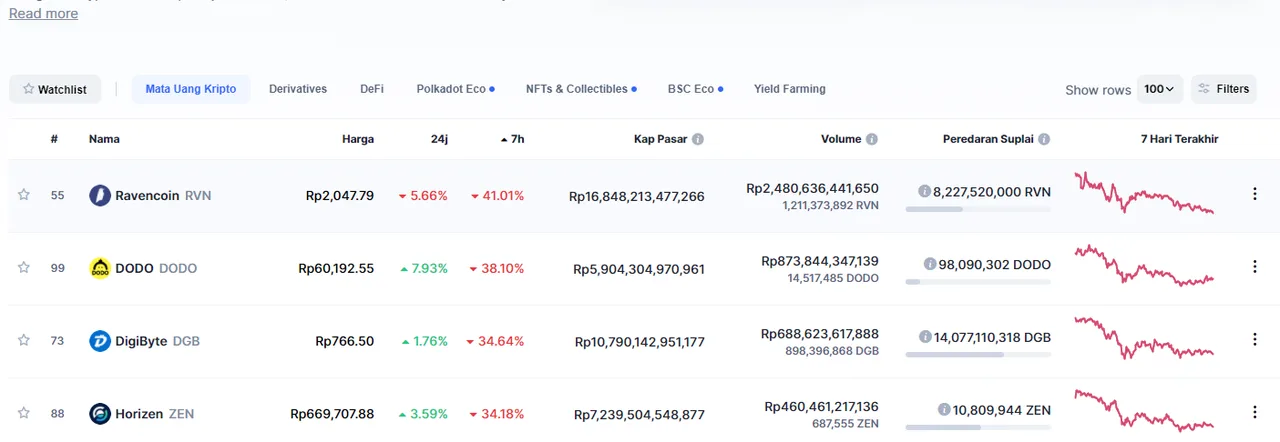Click the DODO coin logo

100,268
